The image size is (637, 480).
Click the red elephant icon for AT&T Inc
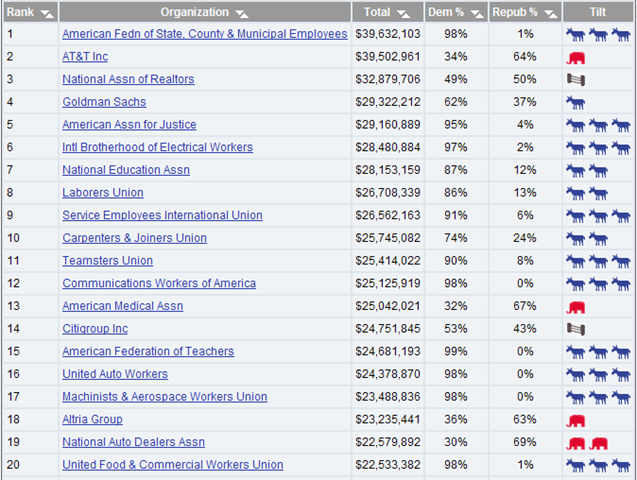pos(575,58)
